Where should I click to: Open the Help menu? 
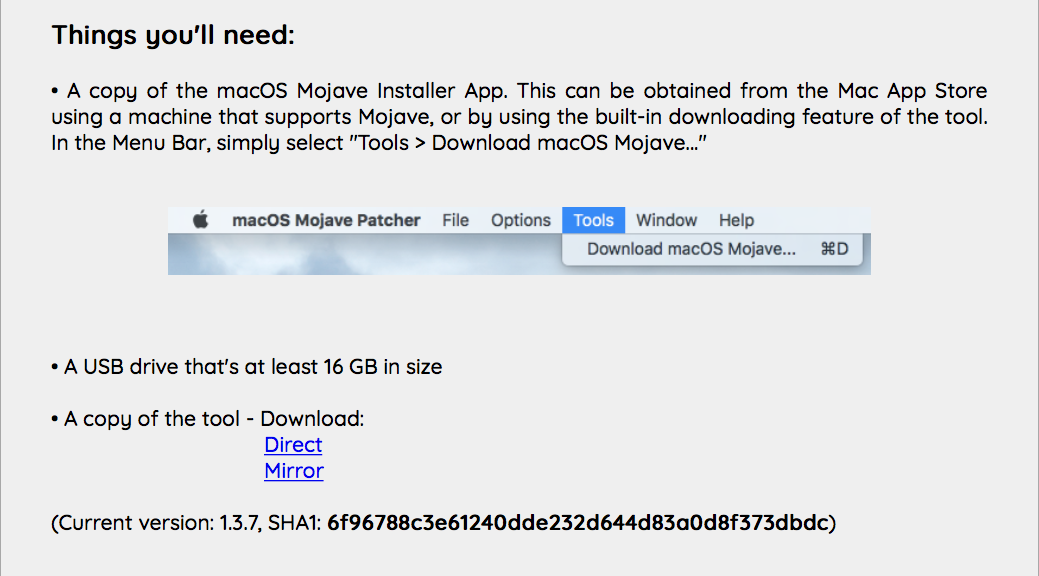coord(736,220)
